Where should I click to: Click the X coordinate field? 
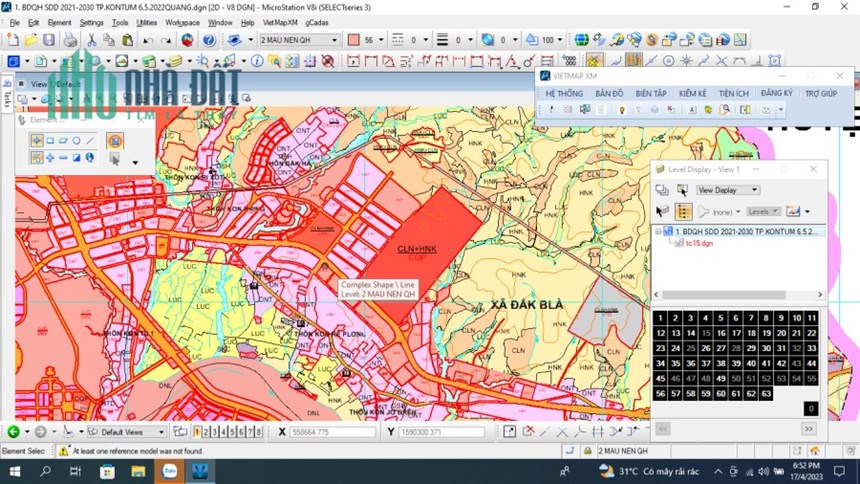coord(332,432)
